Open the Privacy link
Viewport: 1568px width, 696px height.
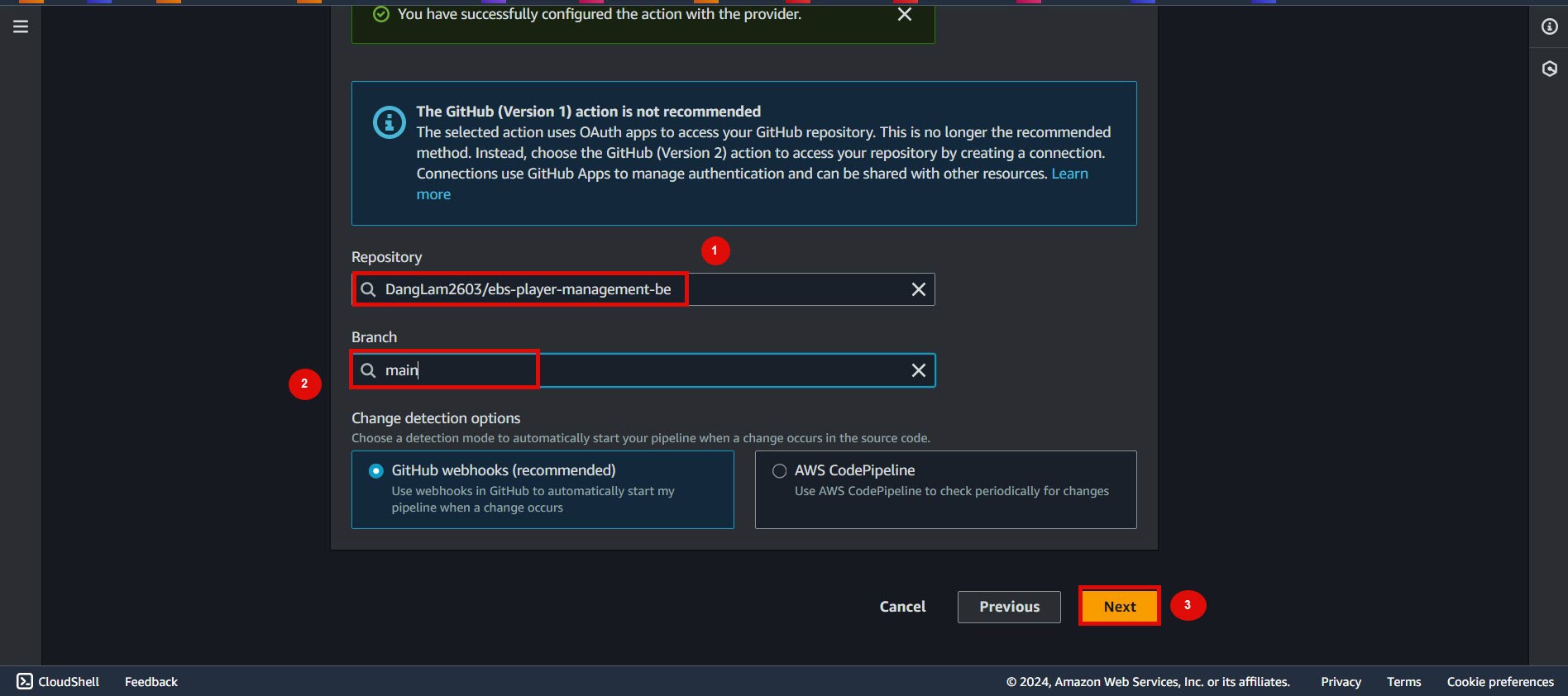pyautogui.click(x=1341, y=681)
